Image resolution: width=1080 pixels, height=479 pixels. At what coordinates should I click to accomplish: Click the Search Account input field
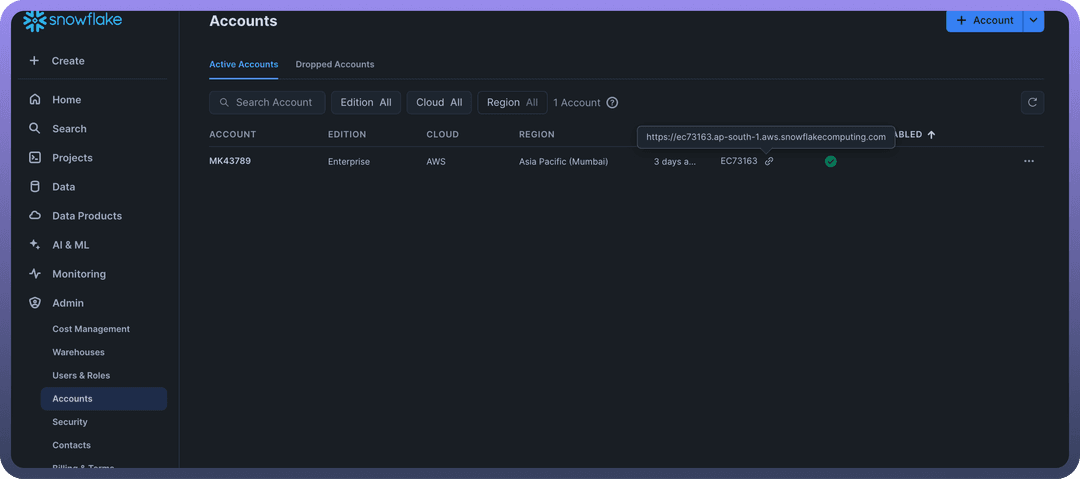pyautogui.click(x=267, y=102)
